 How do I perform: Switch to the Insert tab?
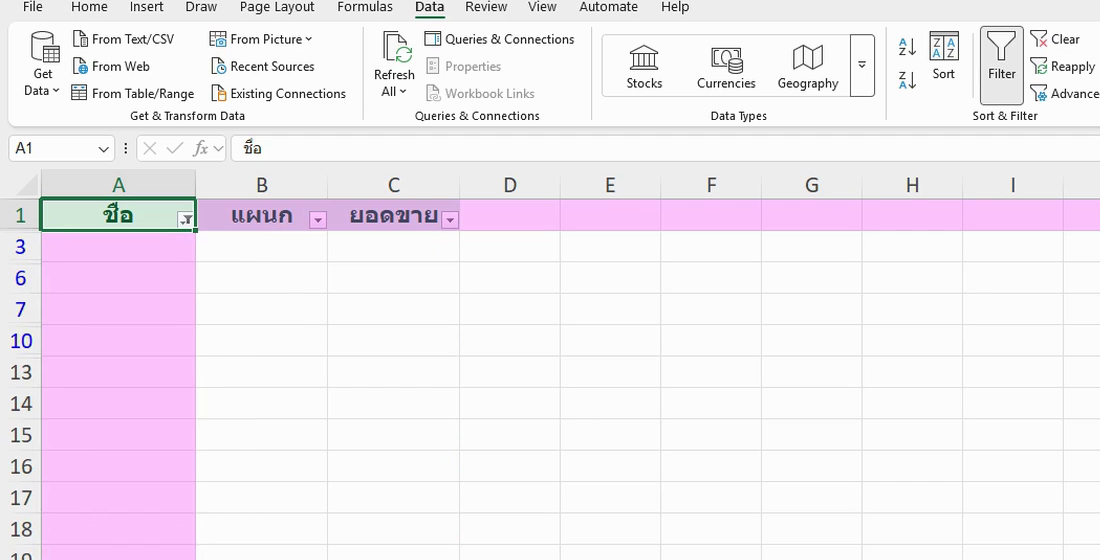[x=146, y=7]
